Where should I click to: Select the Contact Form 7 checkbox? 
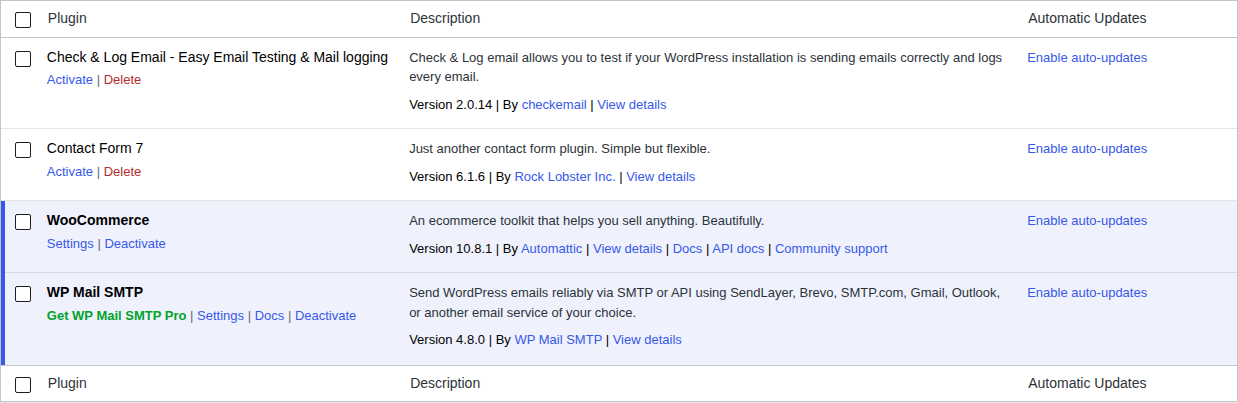click(23, 150)
